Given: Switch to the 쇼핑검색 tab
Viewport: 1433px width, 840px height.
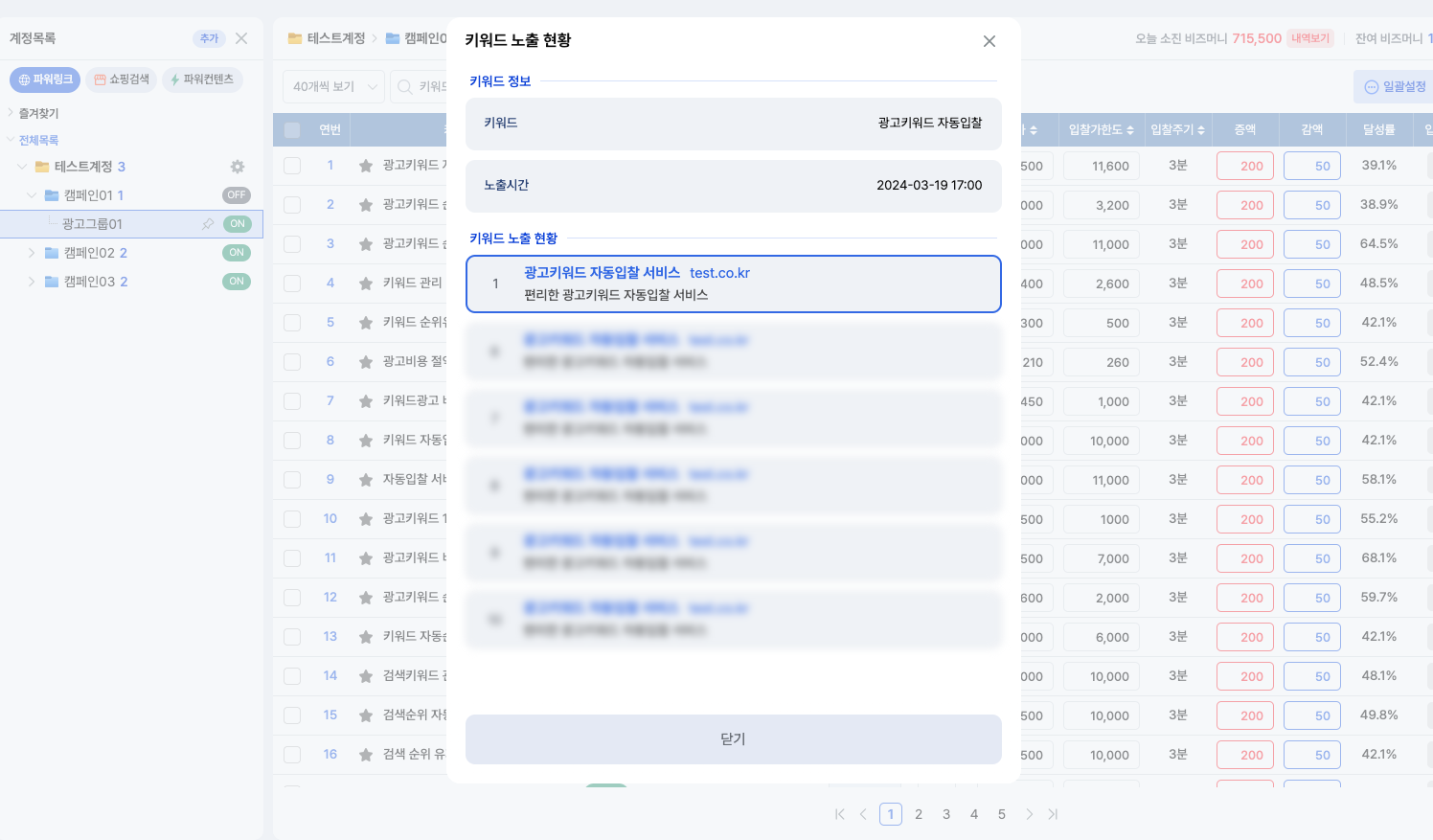Looking at the screenshot, I should point(122,79).
